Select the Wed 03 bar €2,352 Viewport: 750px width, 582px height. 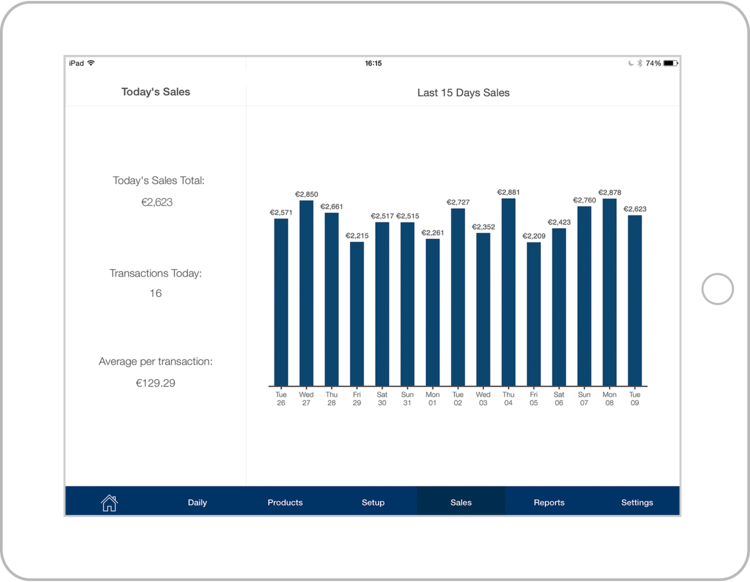click(483, 309)
